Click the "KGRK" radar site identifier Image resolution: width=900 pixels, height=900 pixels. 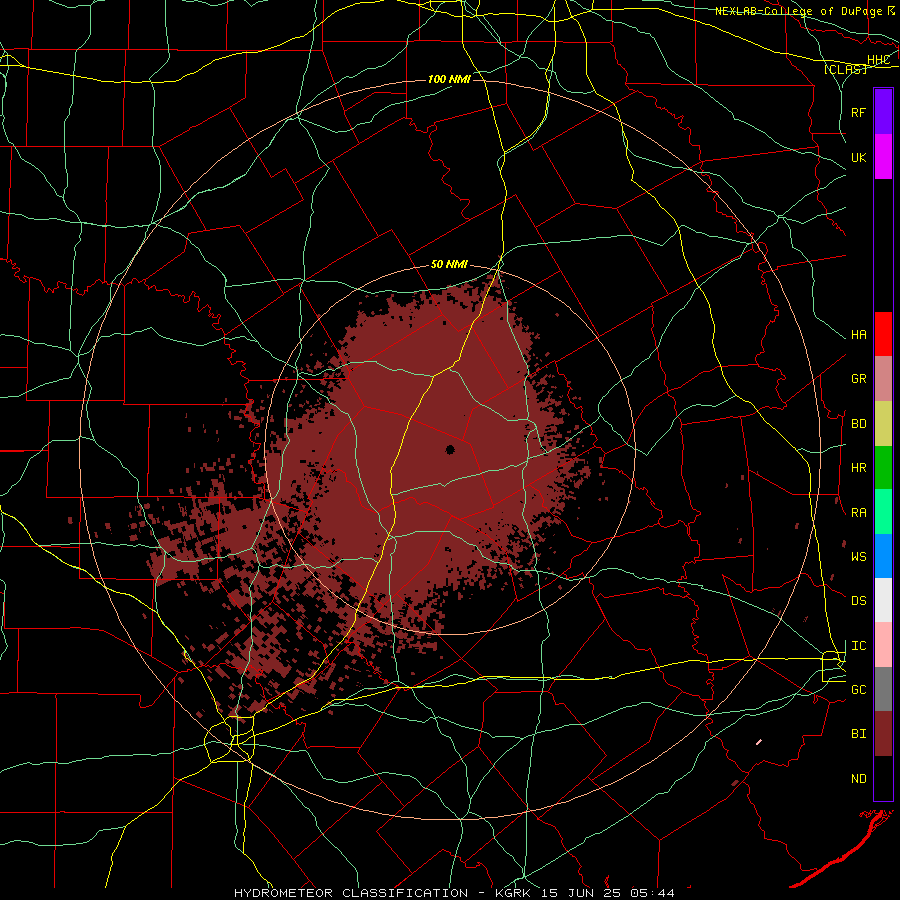[514, 893]
